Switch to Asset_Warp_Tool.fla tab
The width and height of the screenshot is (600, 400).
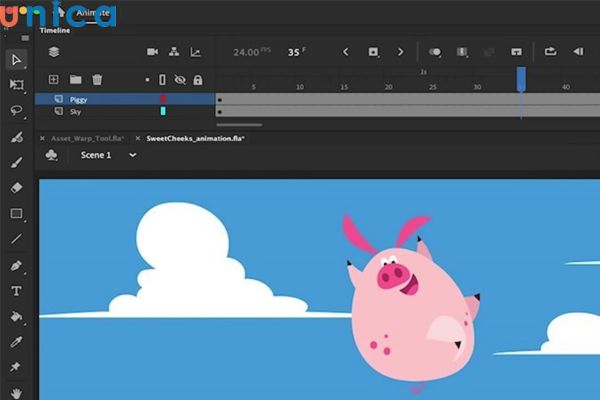tap(88, 139)
